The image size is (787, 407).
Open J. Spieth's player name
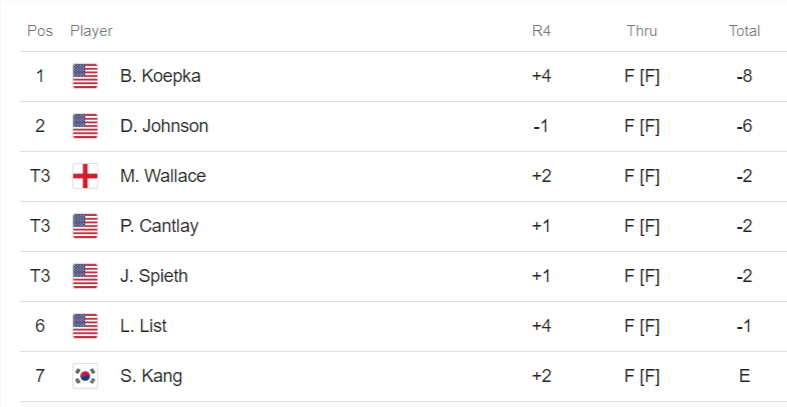click(x=154, y=276)
